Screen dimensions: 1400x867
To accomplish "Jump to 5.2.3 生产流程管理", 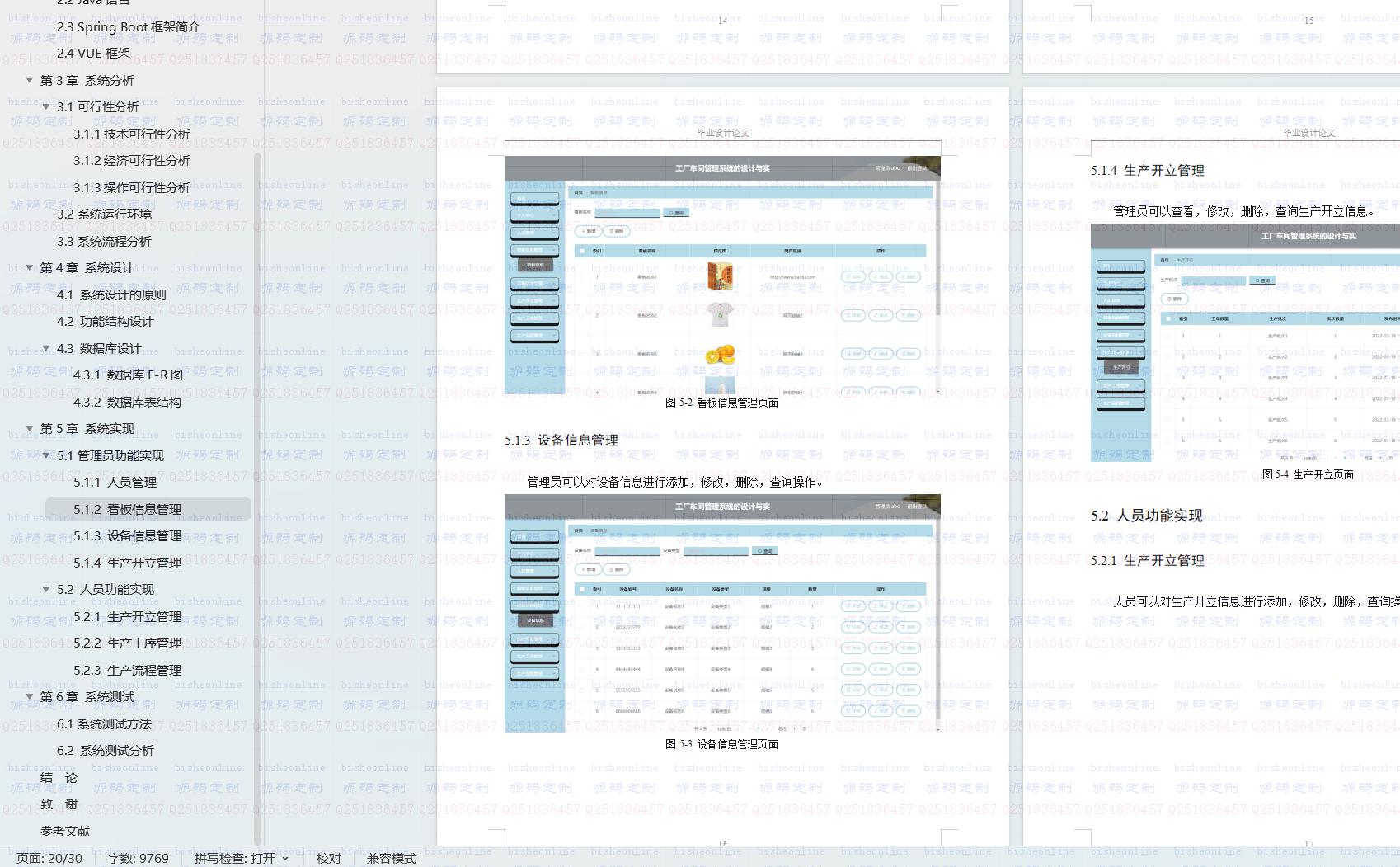I will [x=127, y=670].
